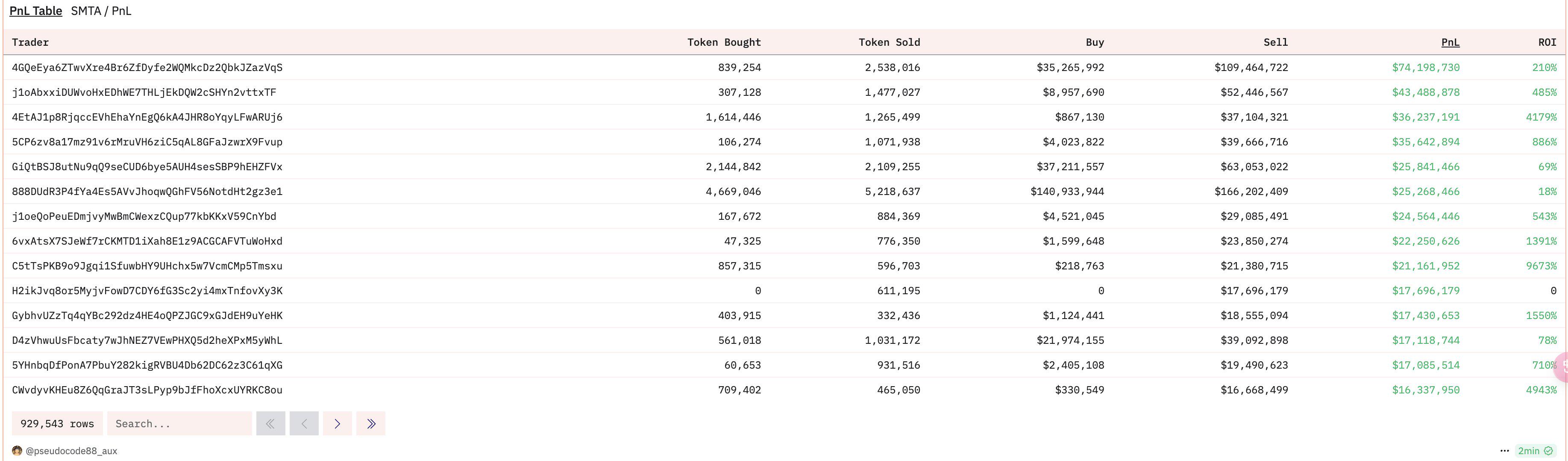
Task: Sort table by the PnL column header
Action: click(x=1450, y=42)
